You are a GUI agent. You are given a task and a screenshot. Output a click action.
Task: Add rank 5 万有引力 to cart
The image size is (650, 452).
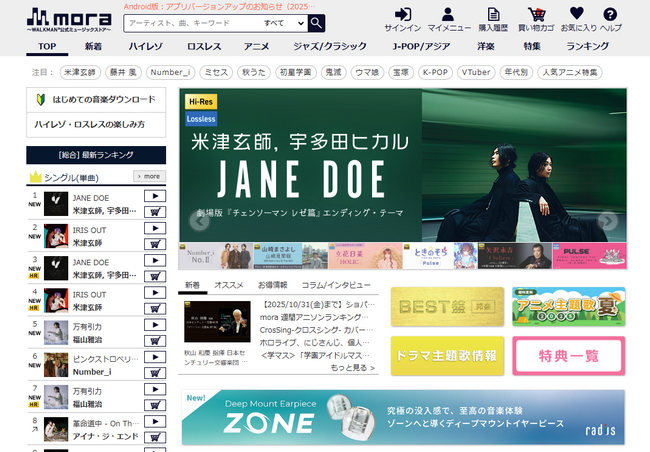click(x=155, y=341)
